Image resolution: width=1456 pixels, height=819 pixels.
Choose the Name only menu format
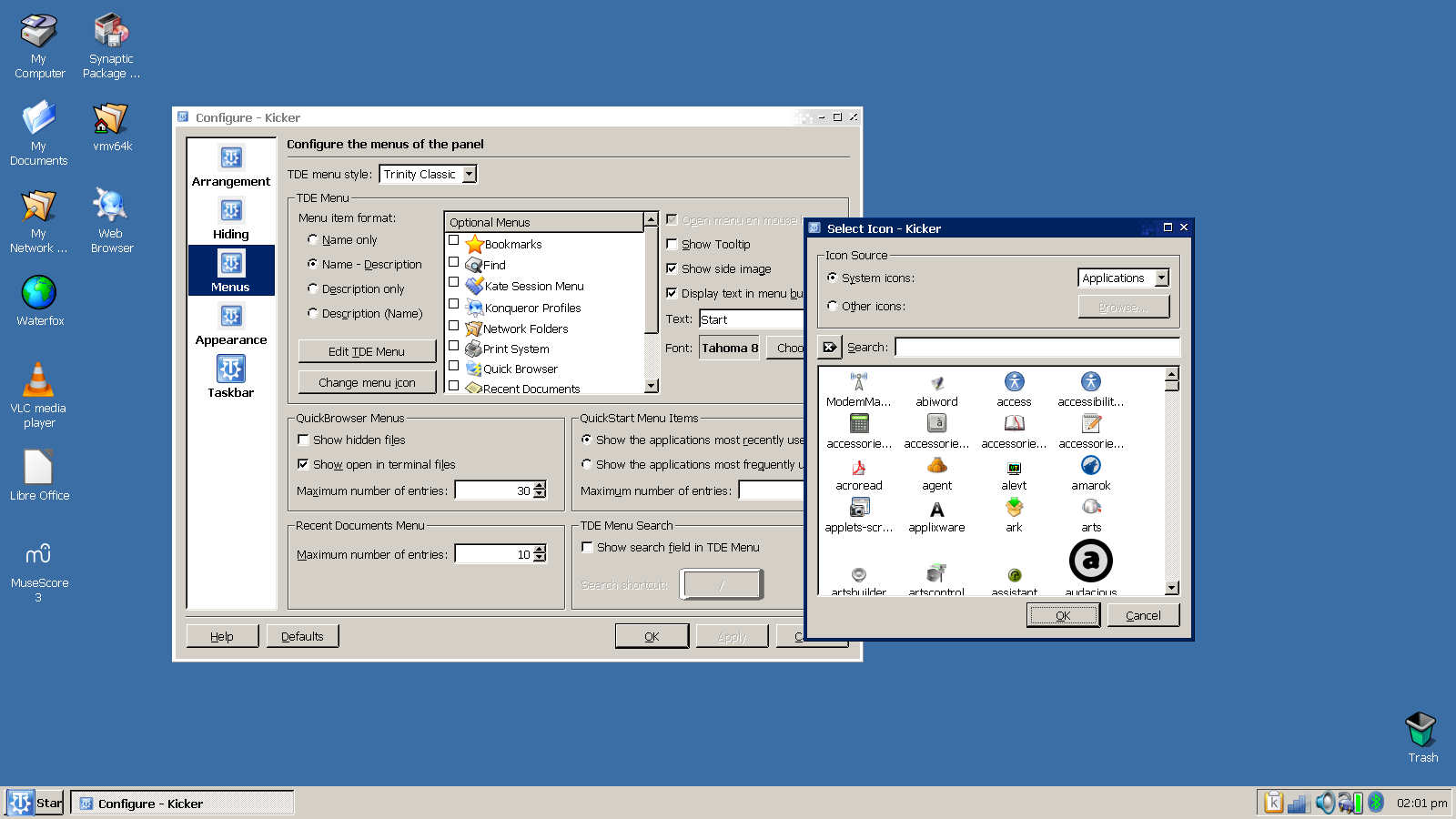tap(313, 239)
